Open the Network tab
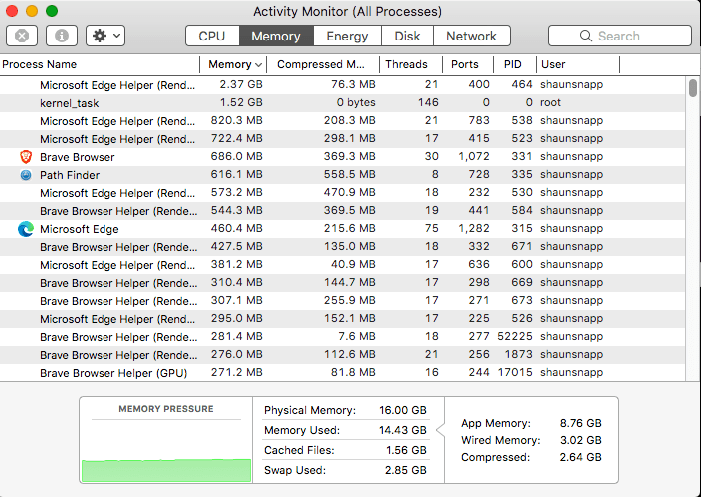Image resolution: width=701 pixels, height=497 pixels. pos(472,36)
